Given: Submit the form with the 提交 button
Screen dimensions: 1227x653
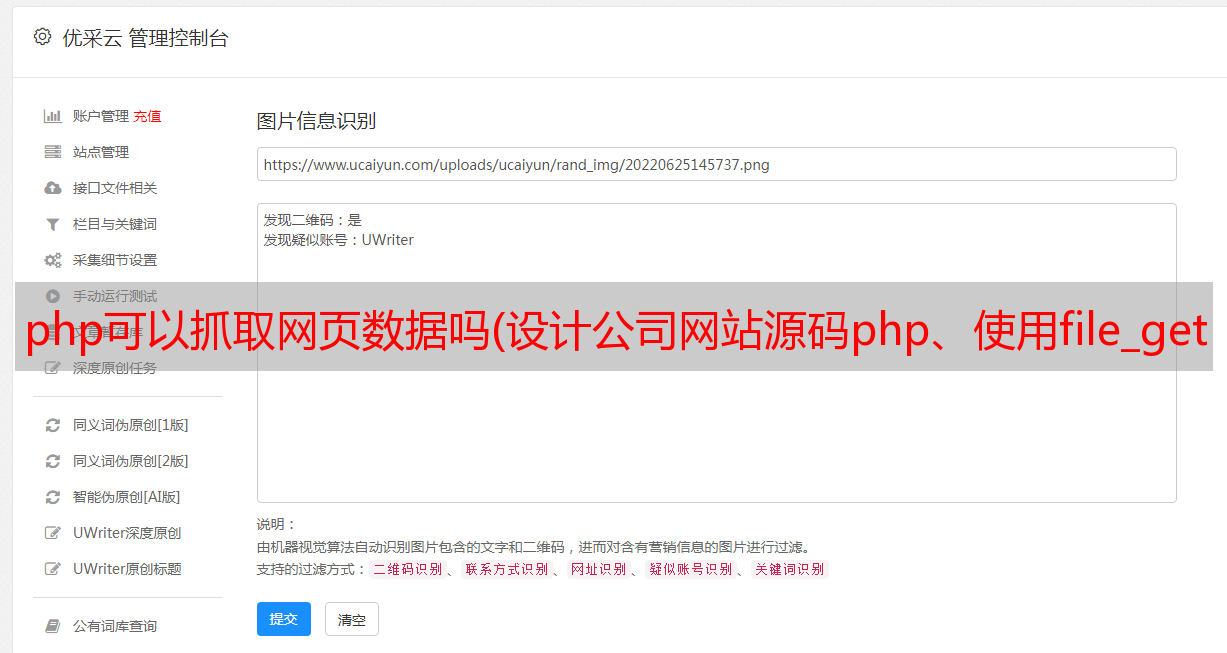Looking at the screenshot, I should coord(284,619).
